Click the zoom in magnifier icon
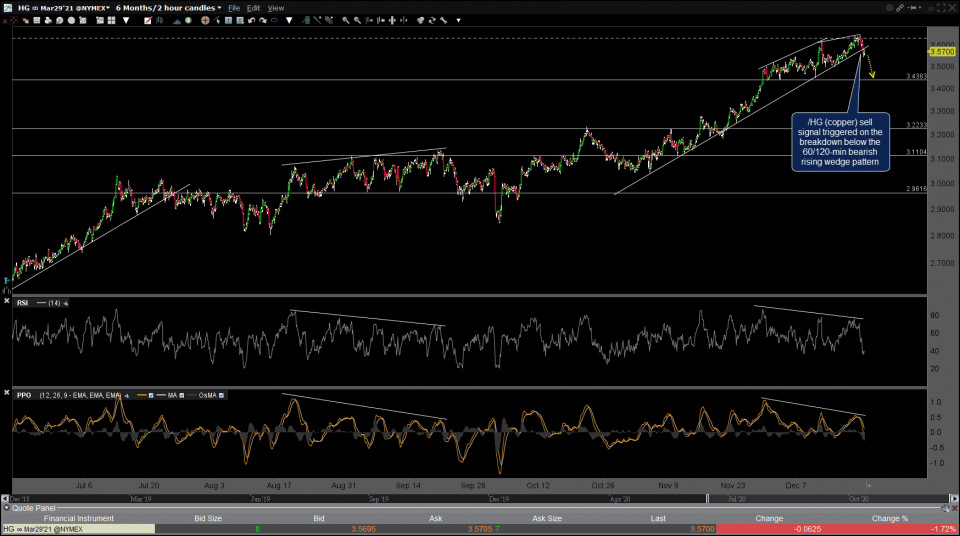The width and height of the screenshot is (960, 536). point(345,20)
